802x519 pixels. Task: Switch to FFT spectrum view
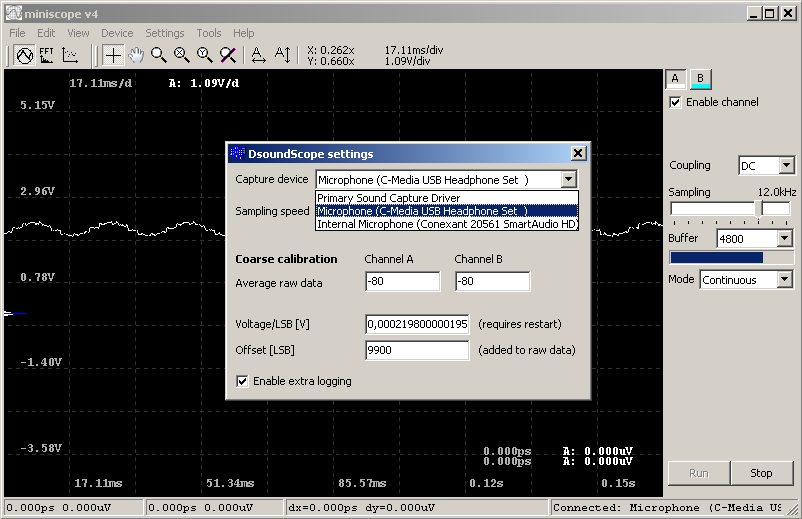coord(47,55)
